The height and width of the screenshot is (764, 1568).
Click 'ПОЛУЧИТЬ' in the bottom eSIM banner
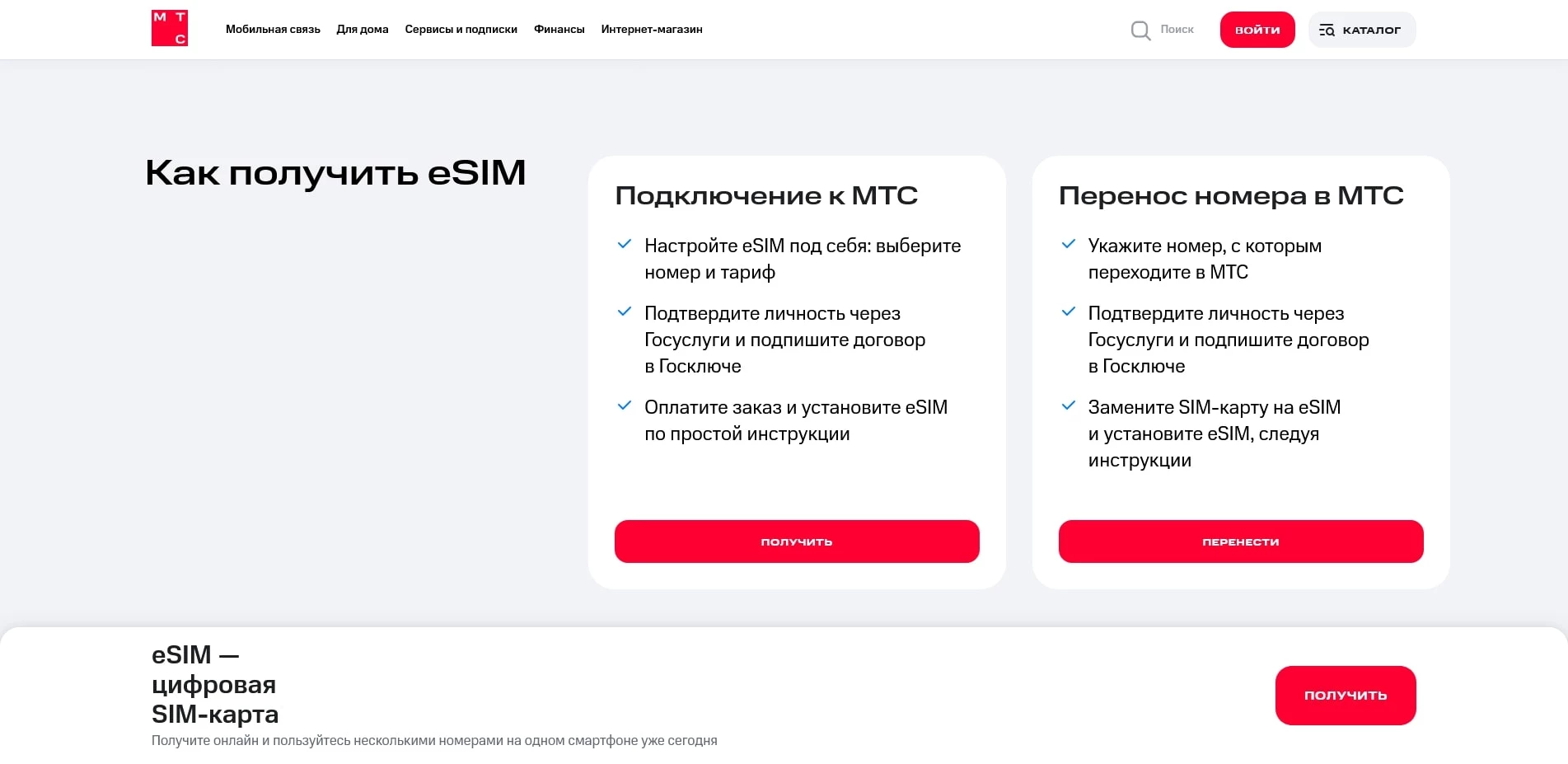[1345, 695]
